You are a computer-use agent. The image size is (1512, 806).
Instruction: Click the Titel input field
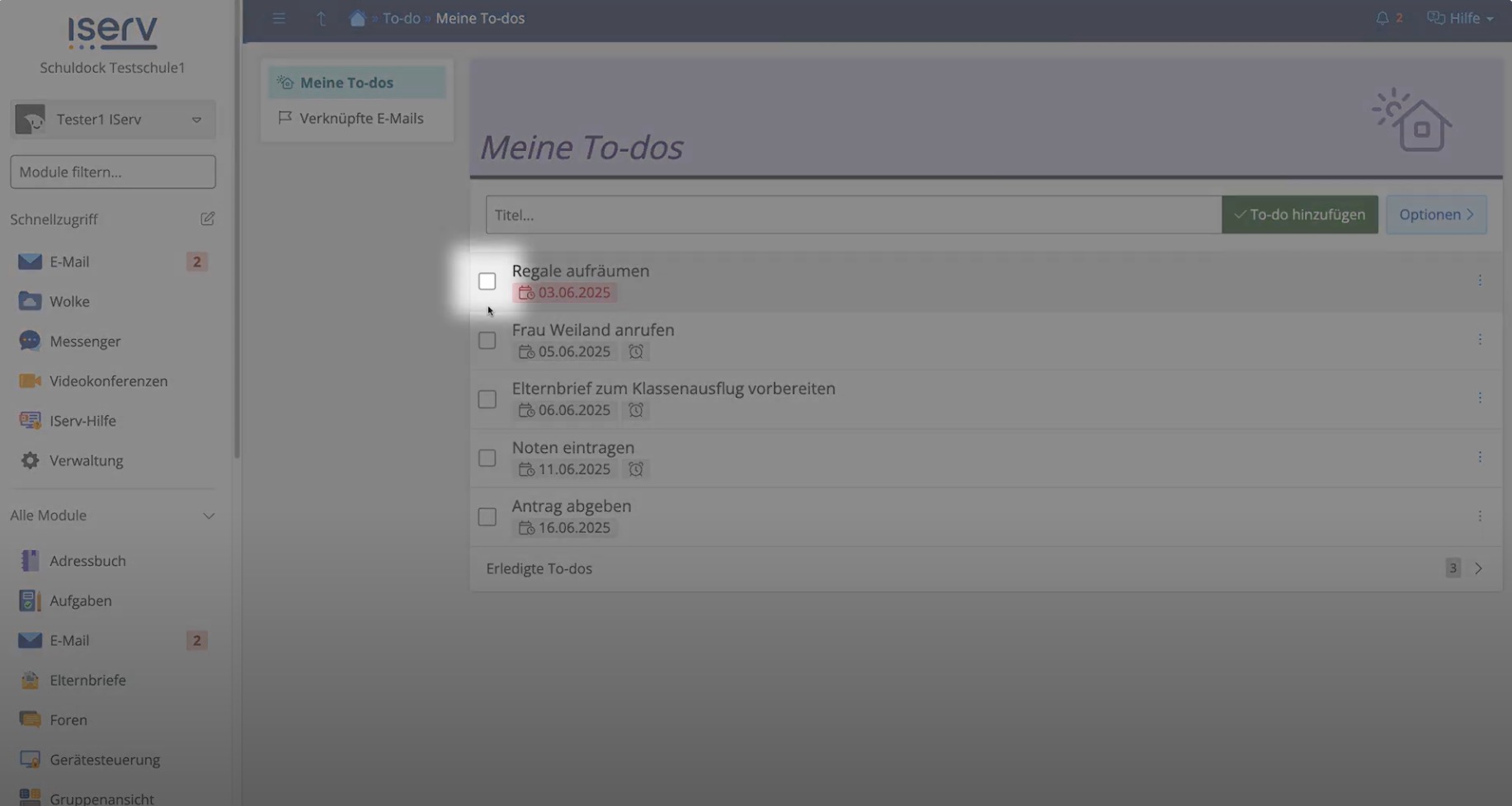pyautogui.click(x=853, y=214)
